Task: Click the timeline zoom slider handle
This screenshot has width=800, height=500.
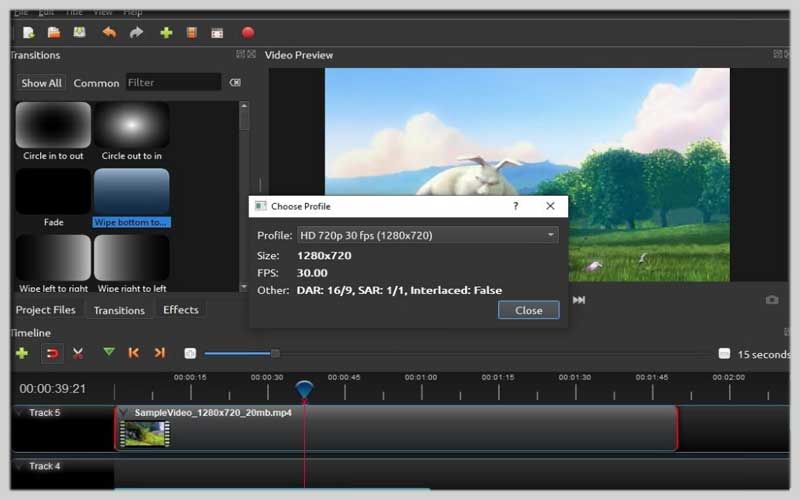Action: click(x=275, y=353)
